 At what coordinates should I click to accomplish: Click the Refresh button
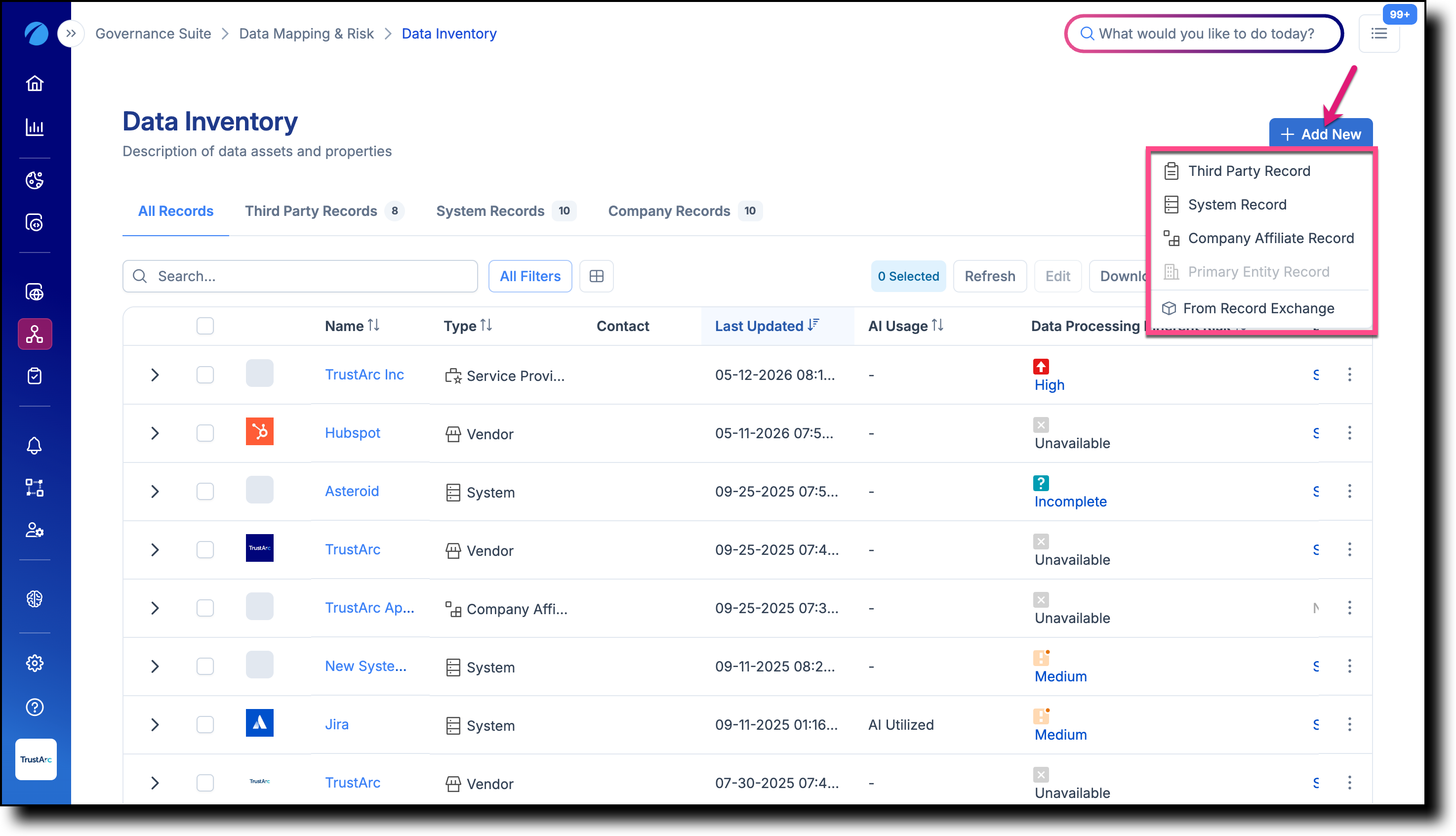[990, 276]
